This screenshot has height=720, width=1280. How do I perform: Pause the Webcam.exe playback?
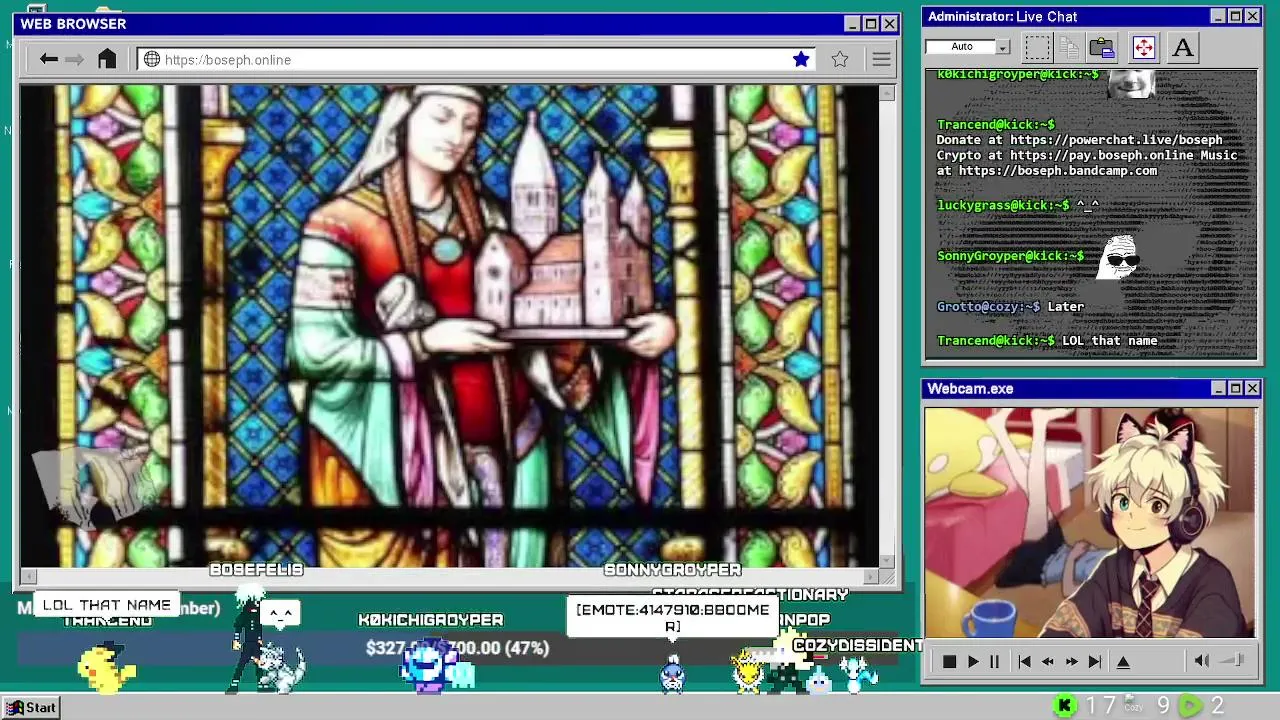click(994, 661)
